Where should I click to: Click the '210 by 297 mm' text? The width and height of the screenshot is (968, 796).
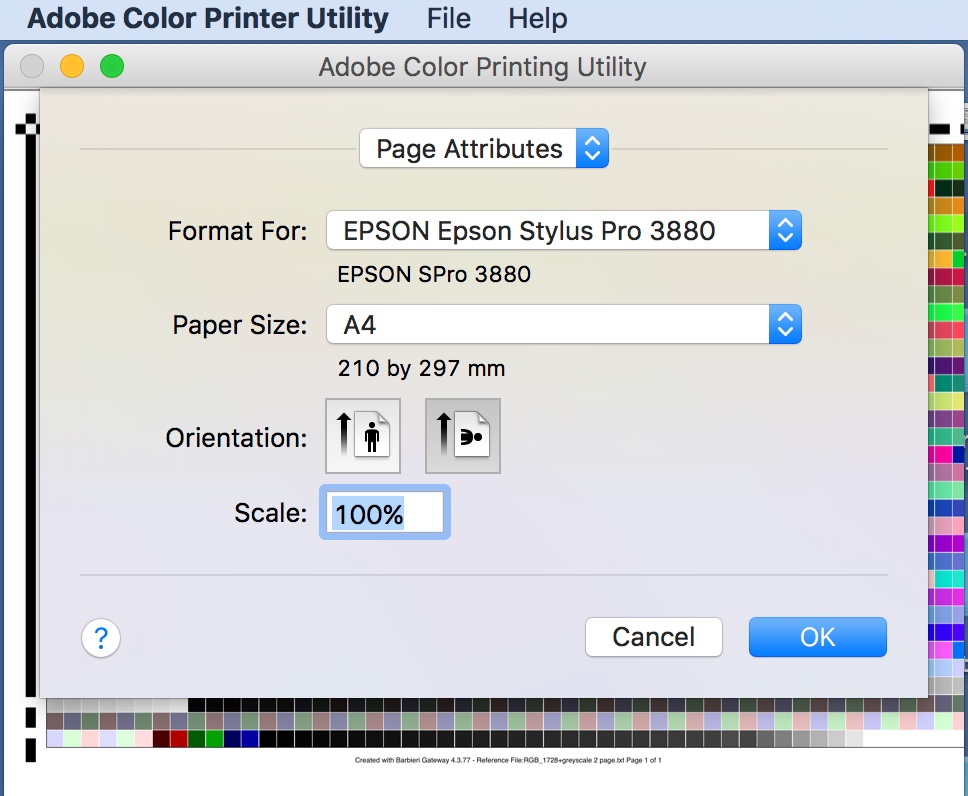(422, 369)
